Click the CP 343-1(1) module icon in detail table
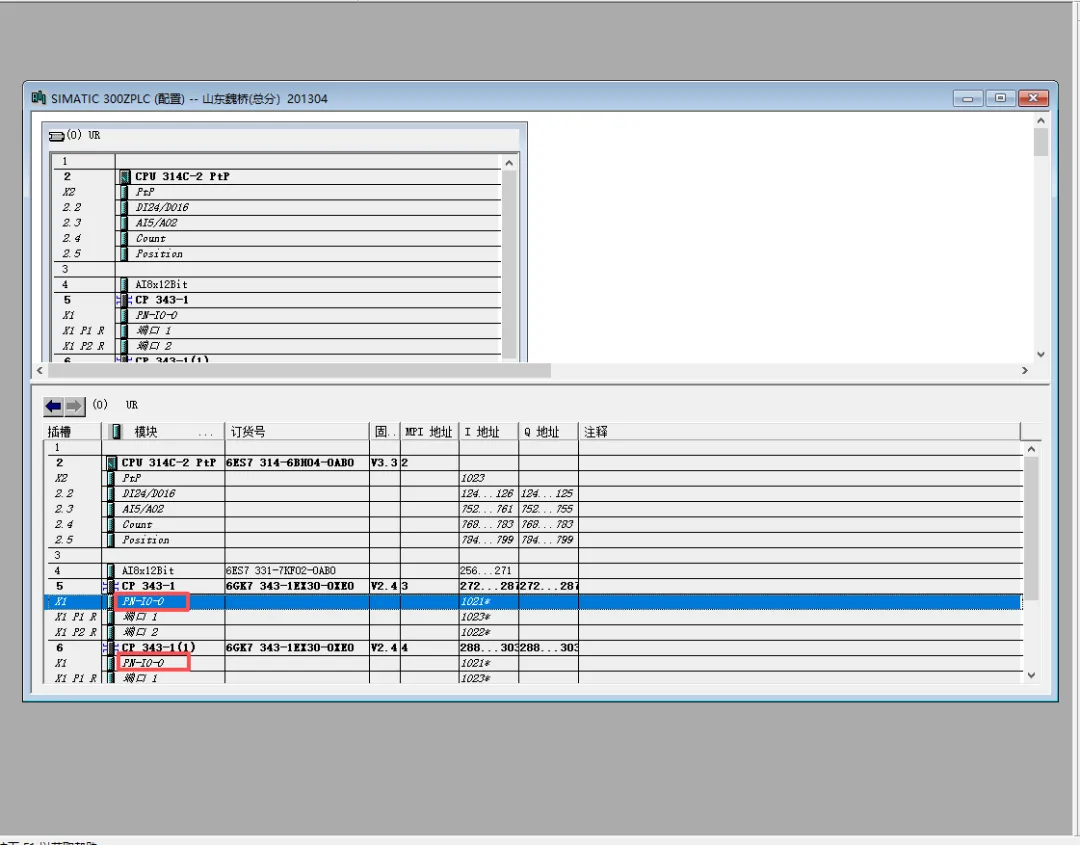Screen dimensions: 1080x845 (x=110, y=647)
